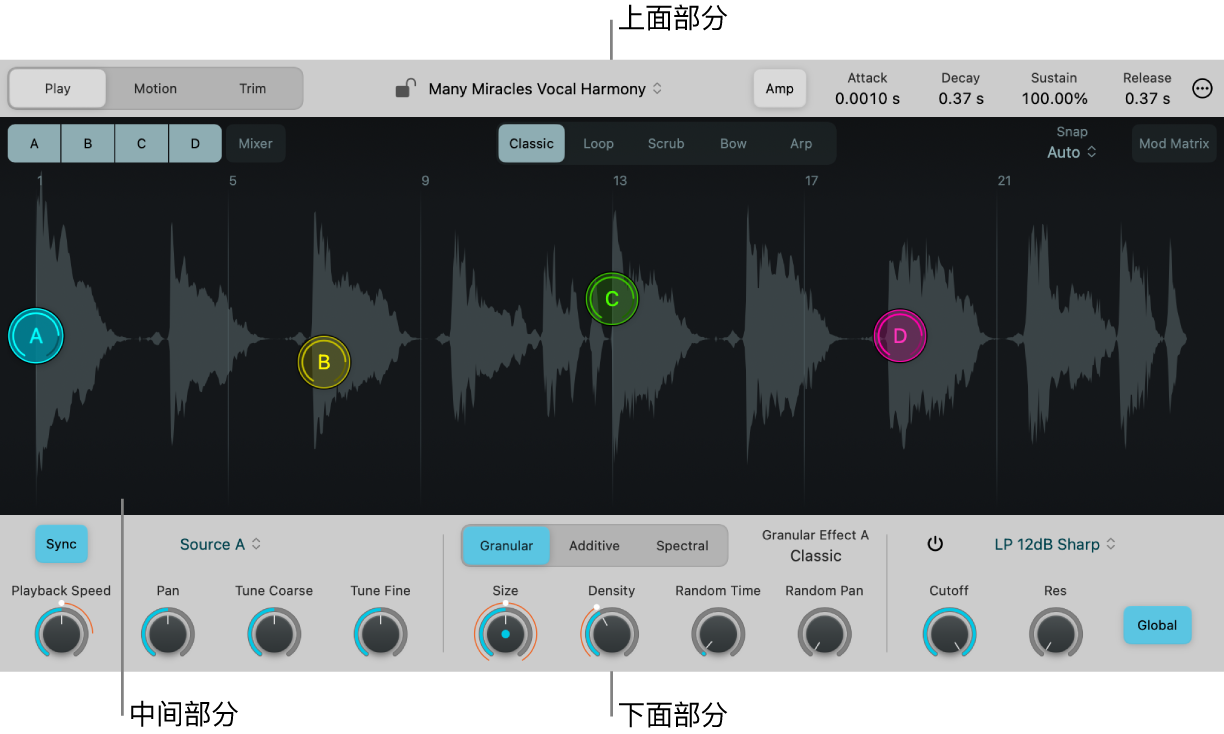Click bar 21 in the waveform ruler
Viewport: 1224px width, 734px height.
(x=1004, y=181)
